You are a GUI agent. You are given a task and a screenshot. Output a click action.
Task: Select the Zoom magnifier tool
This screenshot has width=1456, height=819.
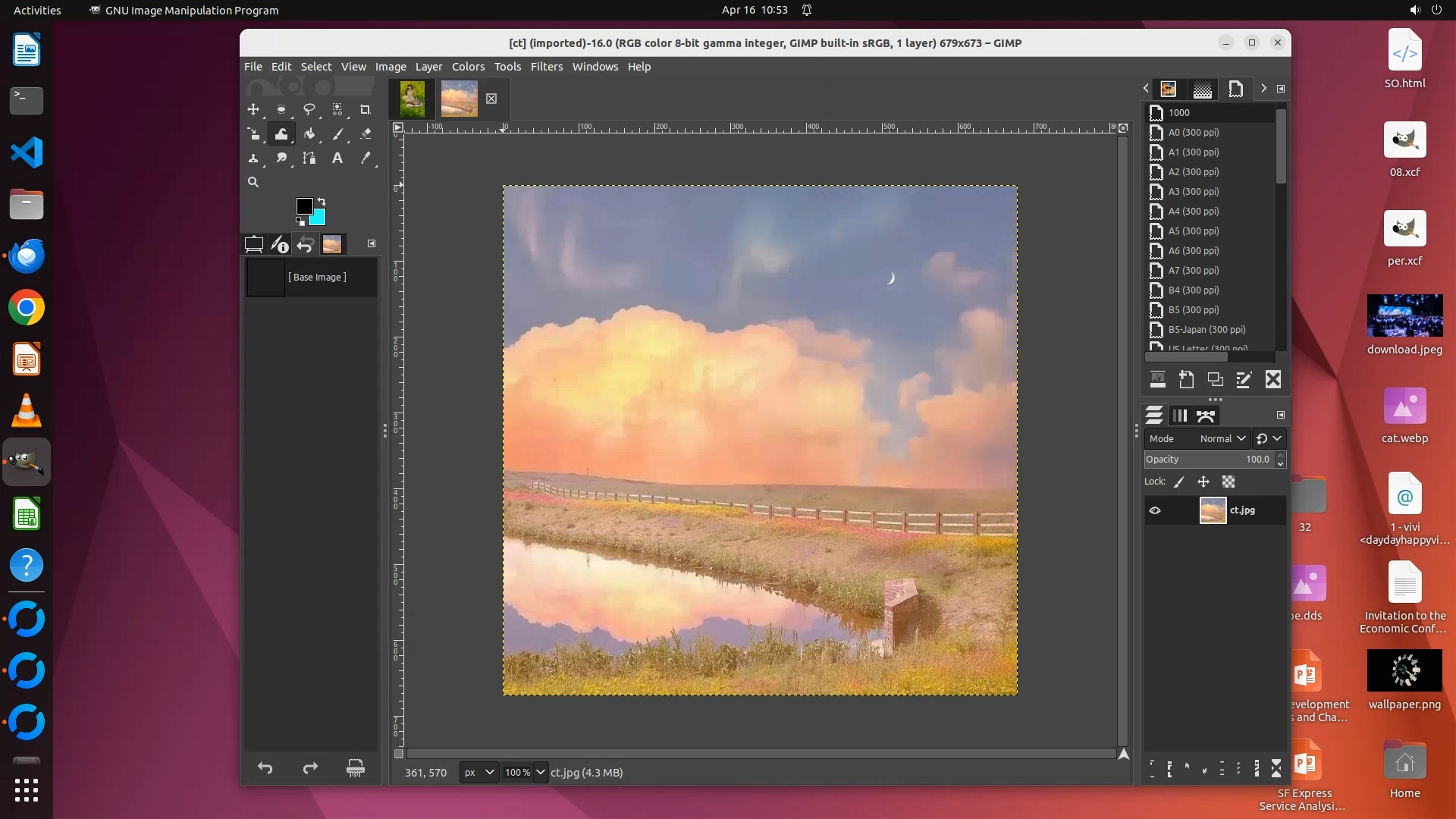click(x=253, y=183)
